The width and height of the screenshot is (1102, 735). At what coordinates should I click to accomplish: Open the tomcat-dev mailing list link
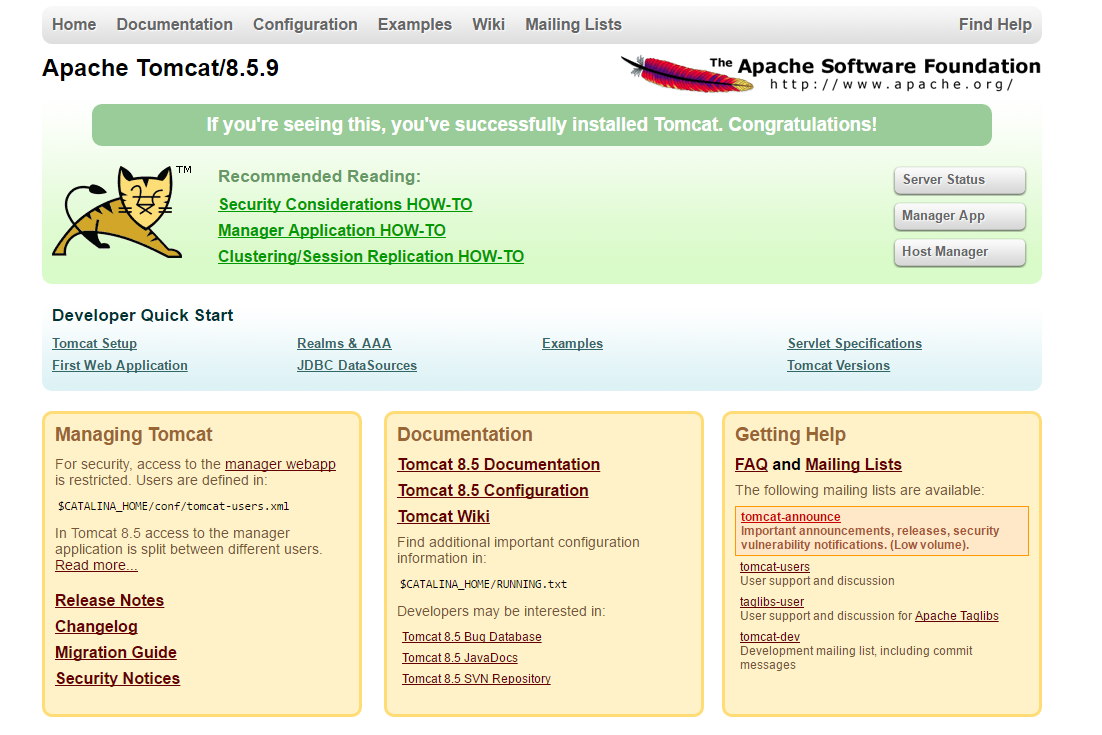(x=770, y=637)
